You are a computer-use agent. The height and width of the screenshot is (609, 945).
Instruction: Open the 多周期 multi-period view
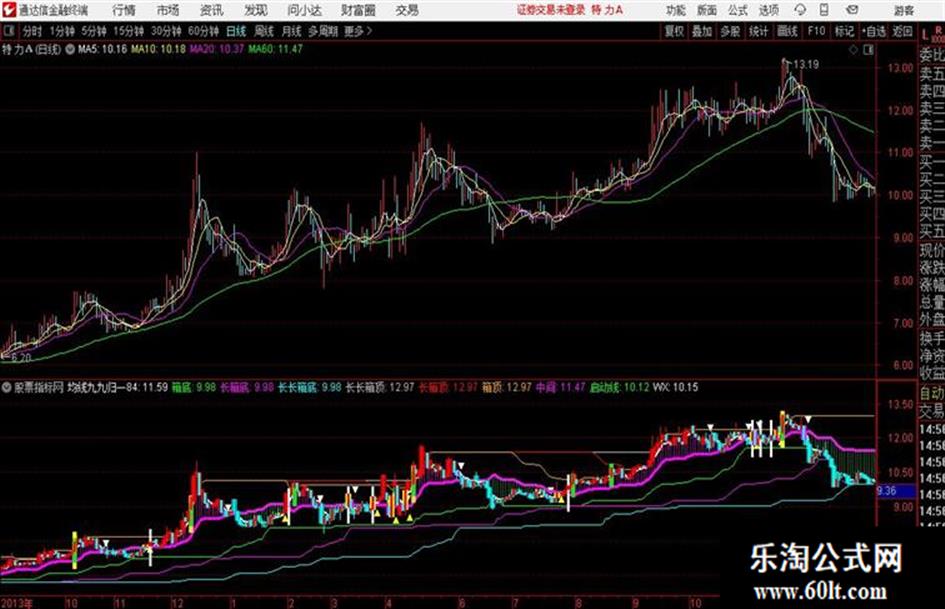click(x=323, y=31)
